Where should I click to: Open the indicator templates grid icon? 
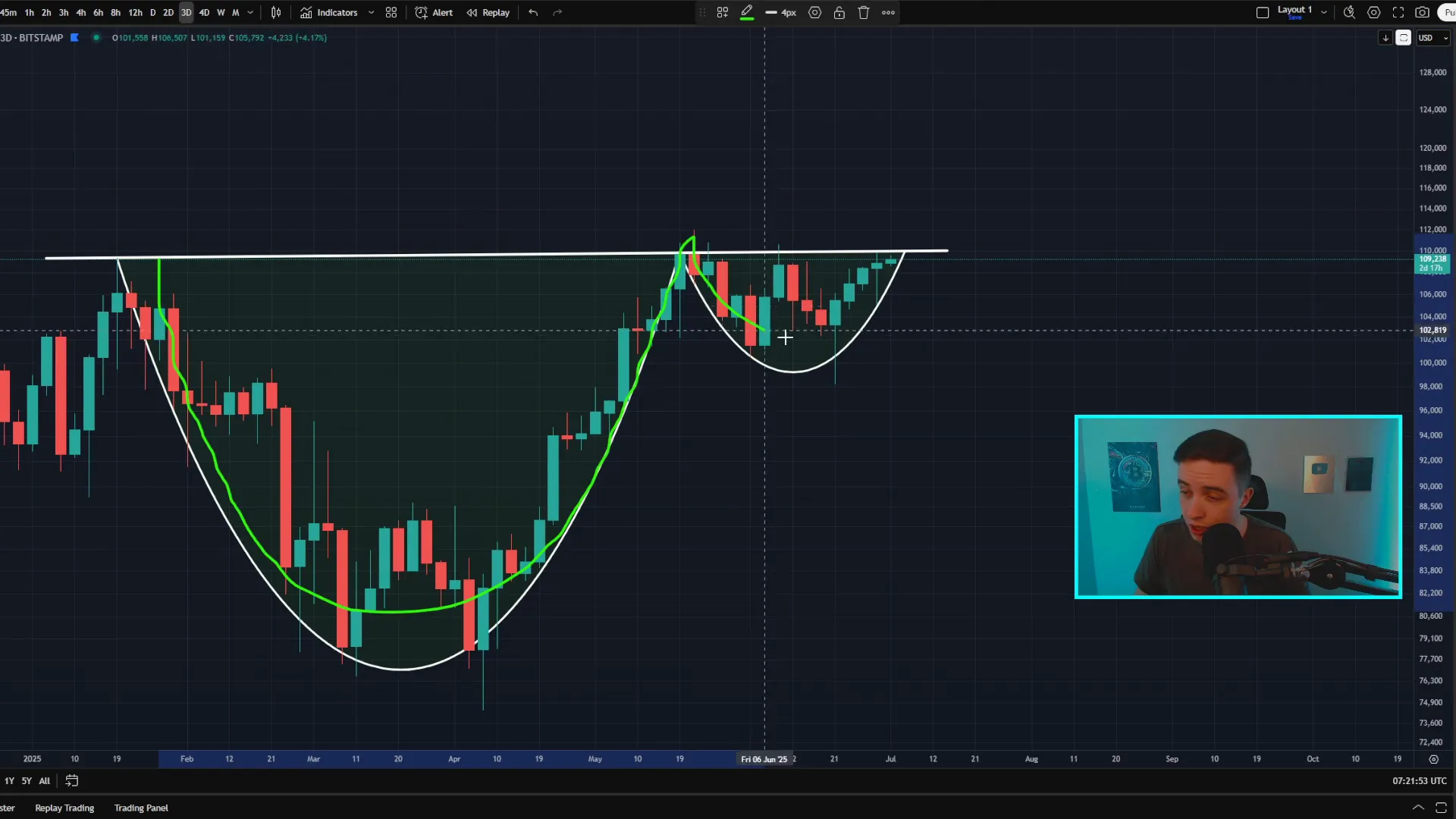[391, 13]
